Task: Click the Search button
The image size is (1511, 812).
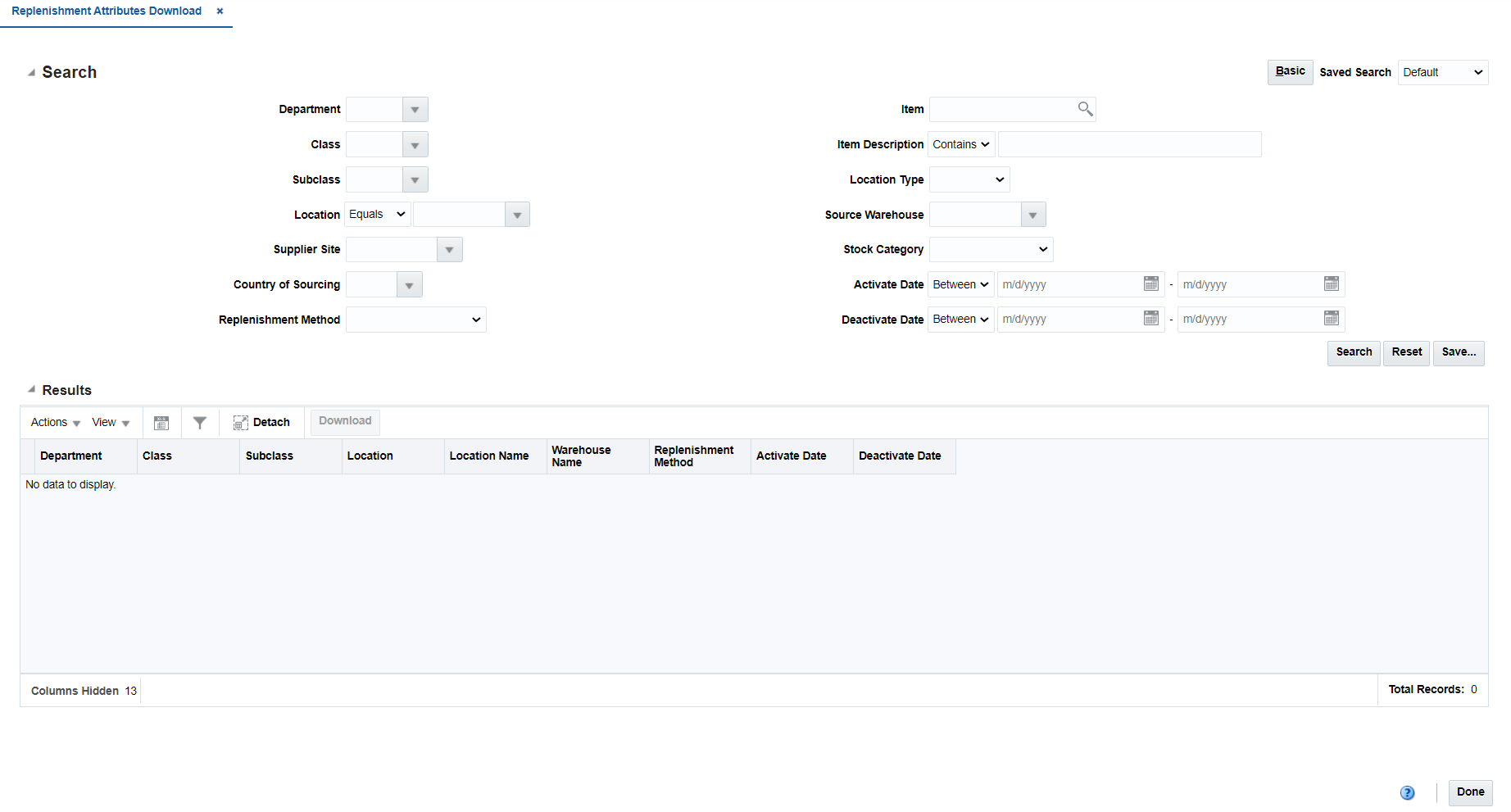Action: click(1353, 352)
